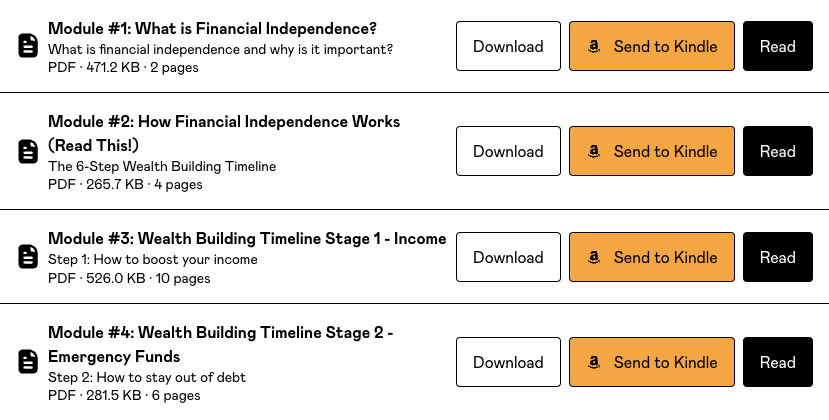Click Amazon logo in Module #2 Kindle button
This screenshot has width=829, height=420.
[x=594, y=152]
